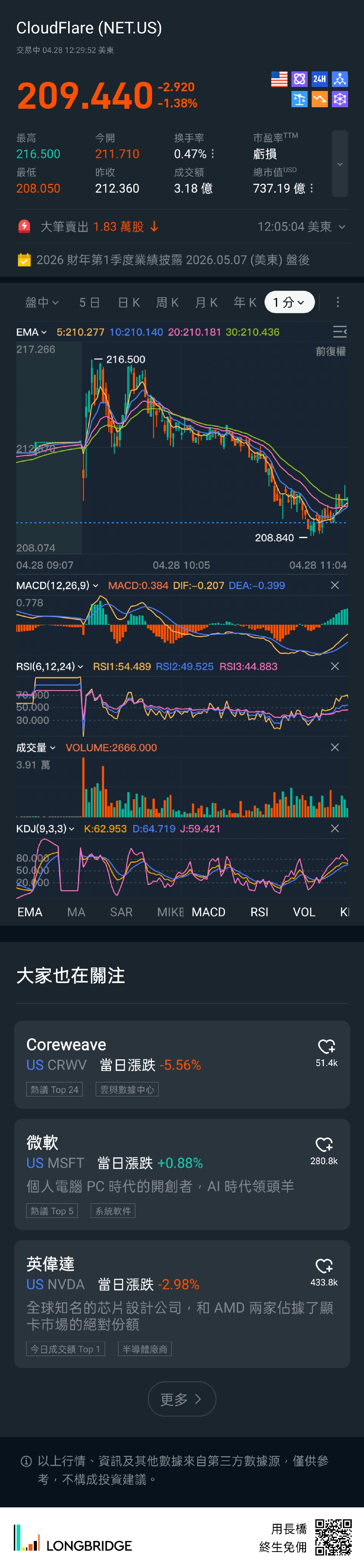Open chart more-options vertical dots

click(338, 303)
